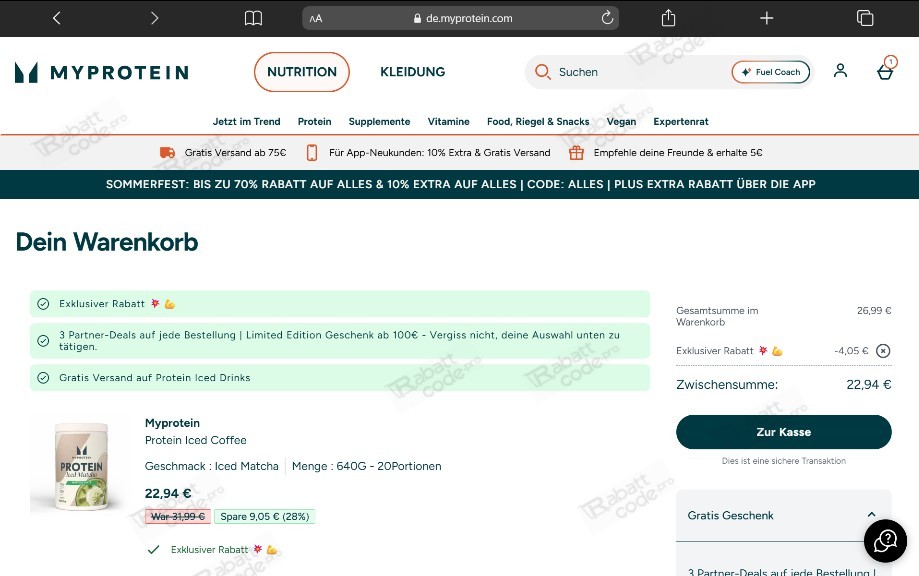Open the Supplemente menu

coord(379,122)
